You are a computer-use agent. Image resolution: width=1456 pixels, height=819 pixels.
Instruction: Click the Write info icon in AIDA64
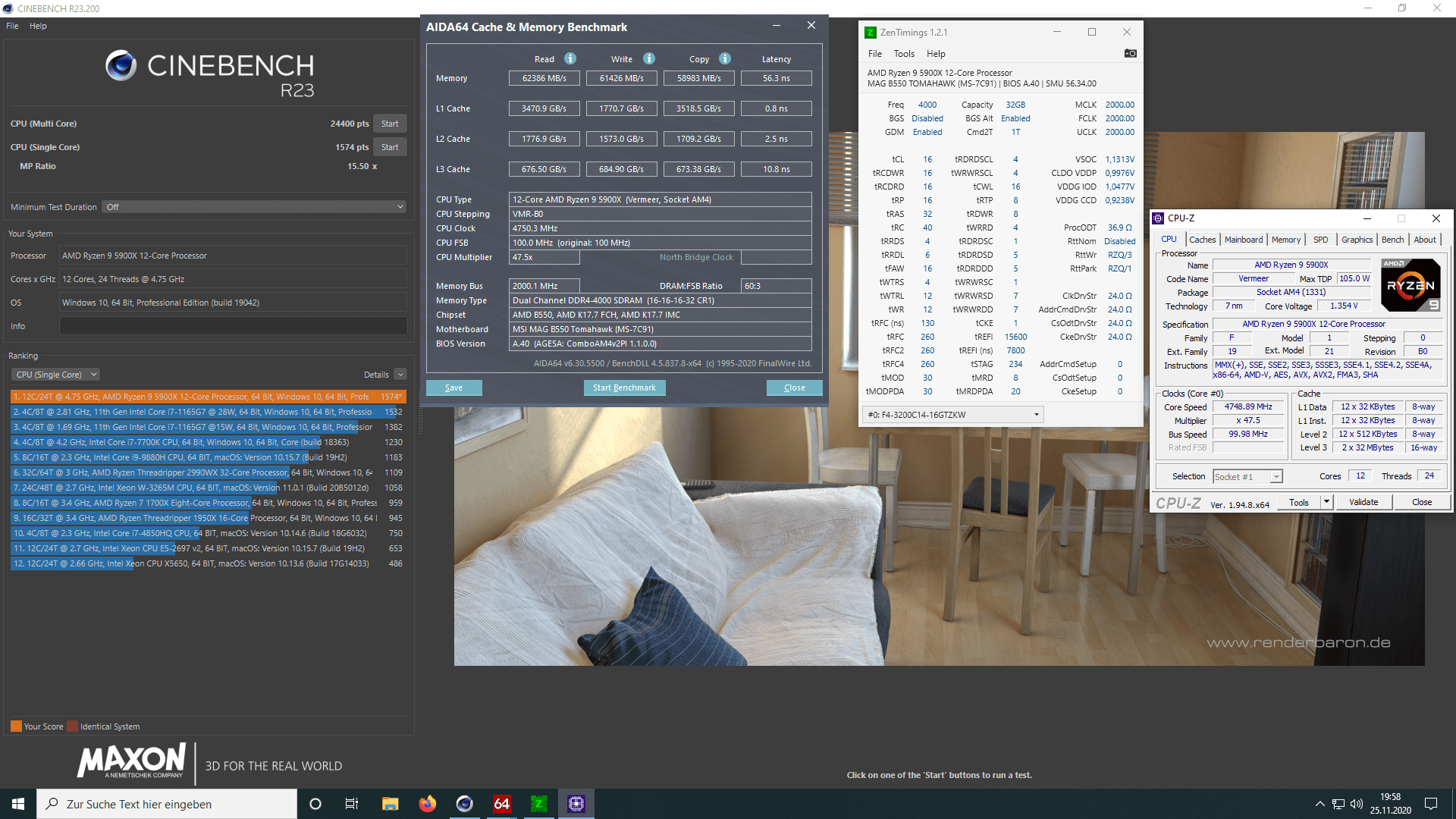coord(649,59)
